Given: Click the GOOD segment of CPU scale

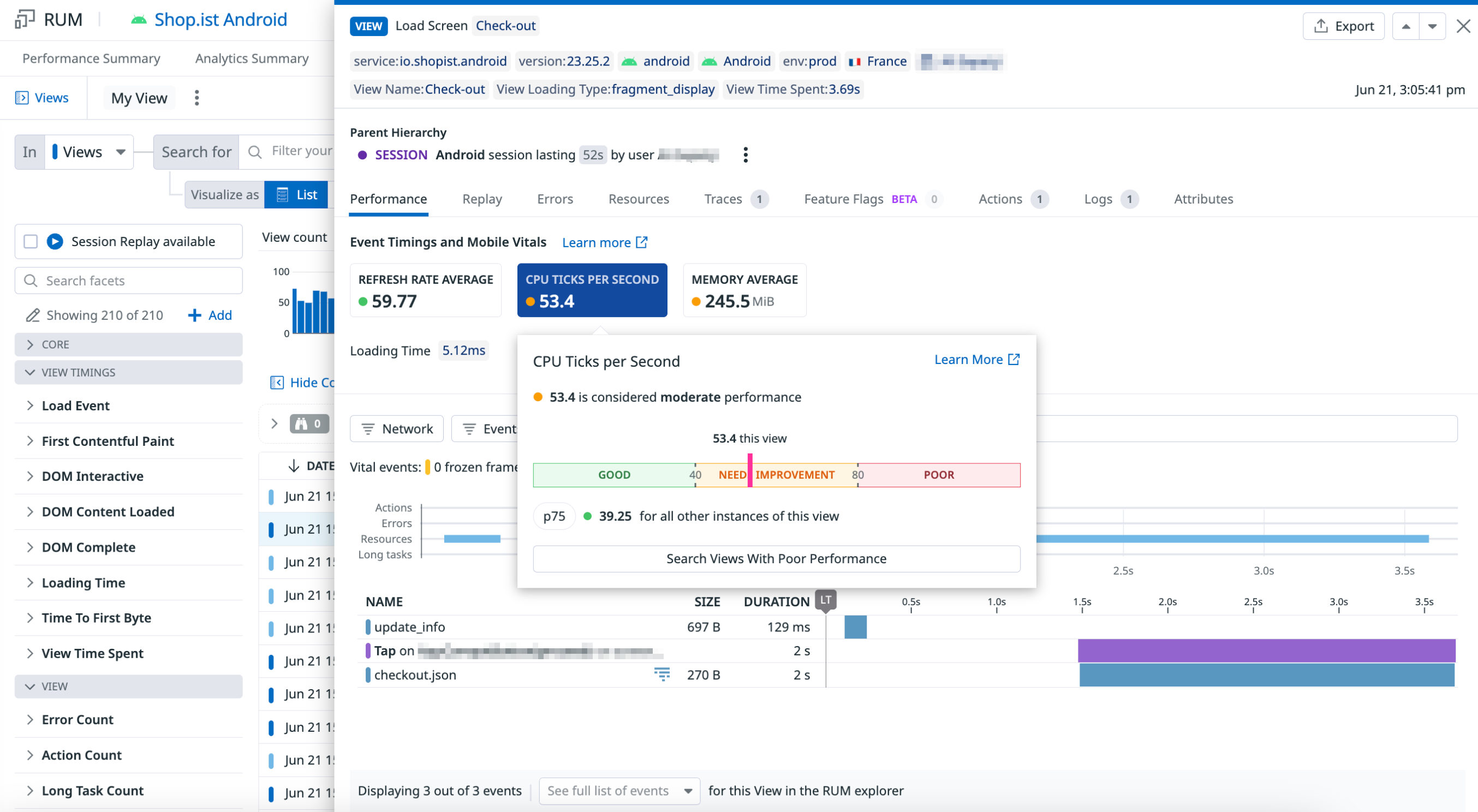Looking at the screenshot, I should point(614,475).
